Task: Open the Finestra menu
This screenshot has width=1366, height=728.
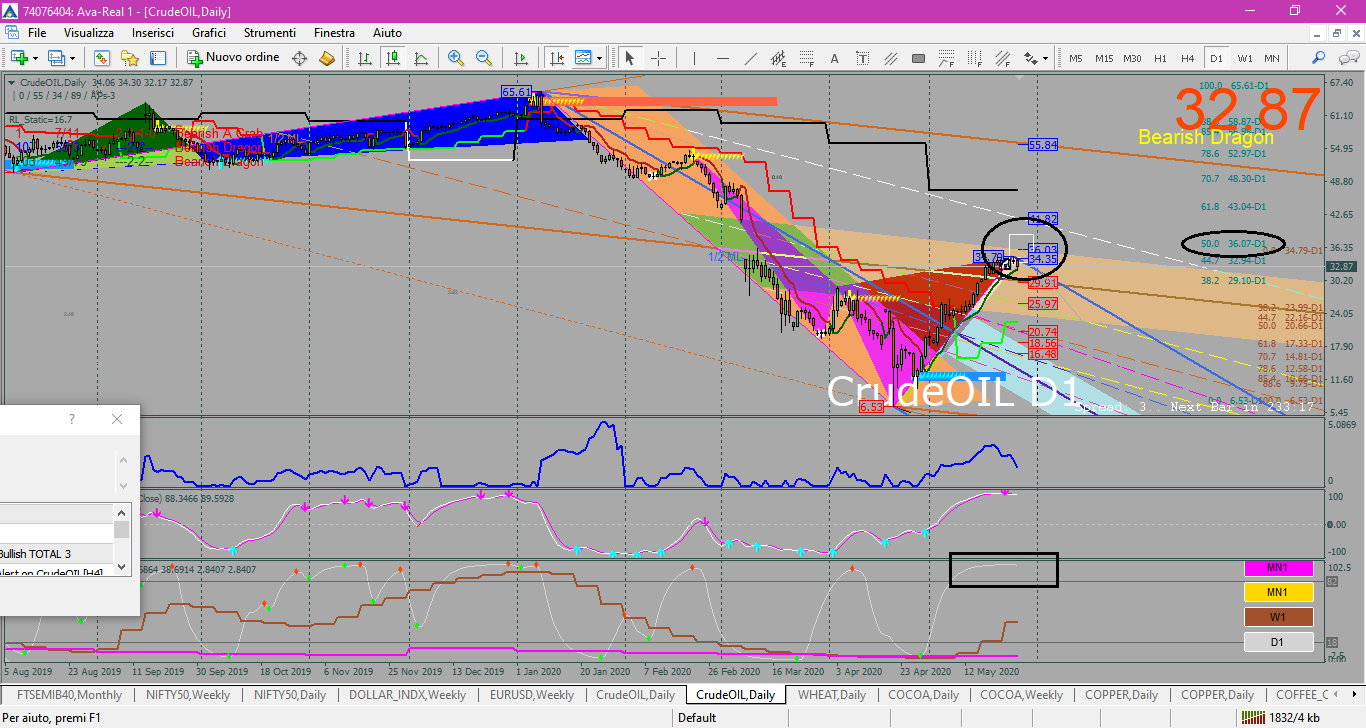Action: [334, 33]
